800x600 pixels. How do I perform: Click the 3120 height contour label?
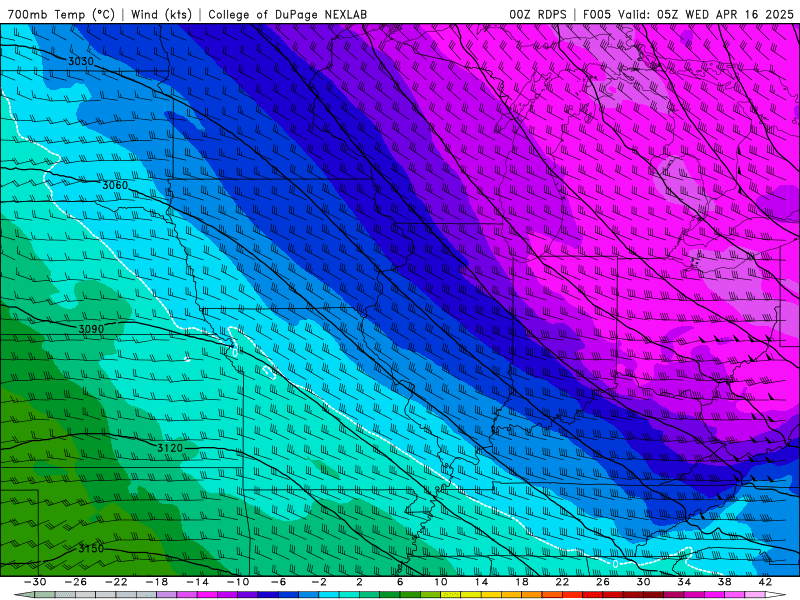click(170, 448)
